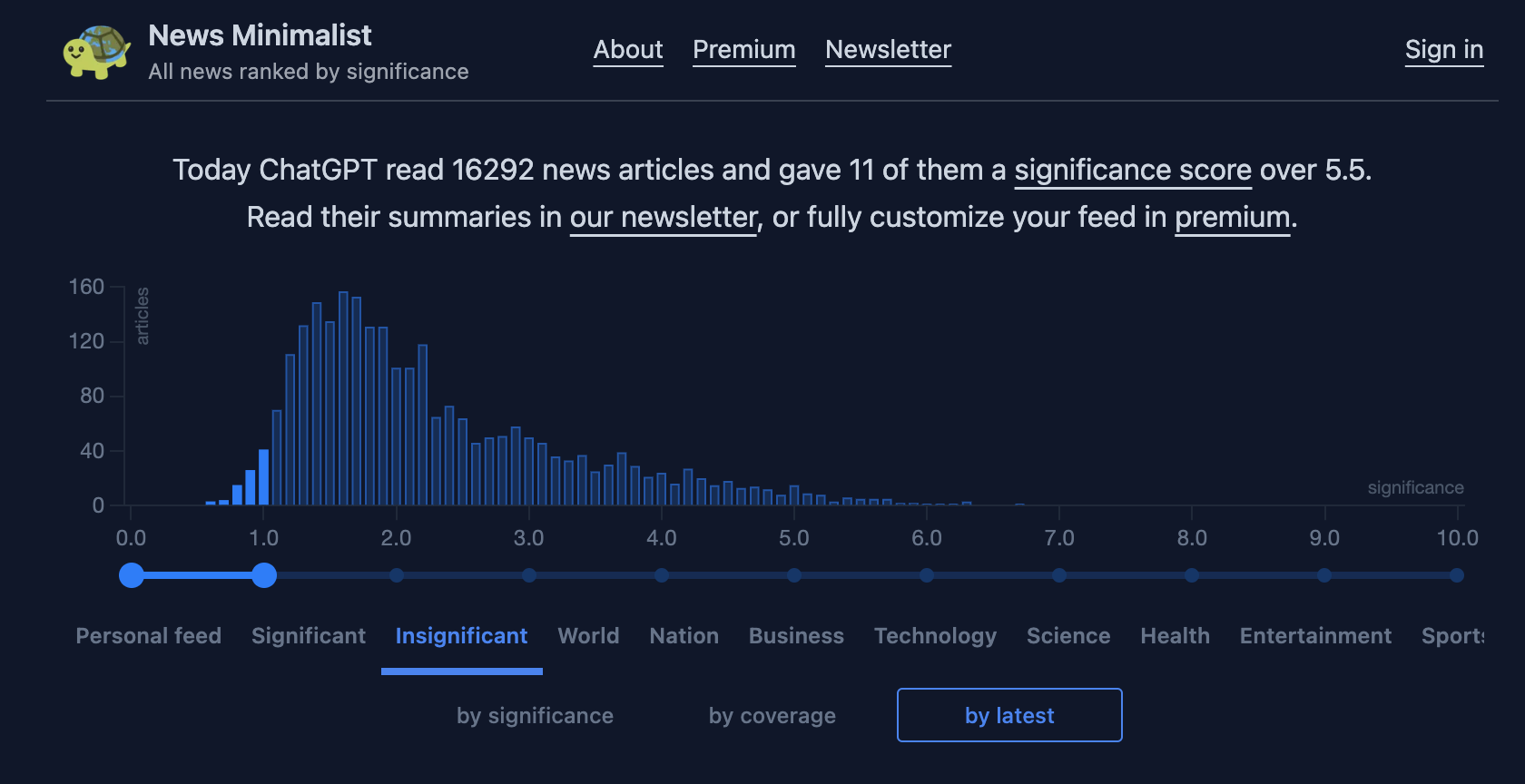Viewport: 1525px width, 784px height.
Task: Click the right slider handle at 1.0
Action: 264,575
